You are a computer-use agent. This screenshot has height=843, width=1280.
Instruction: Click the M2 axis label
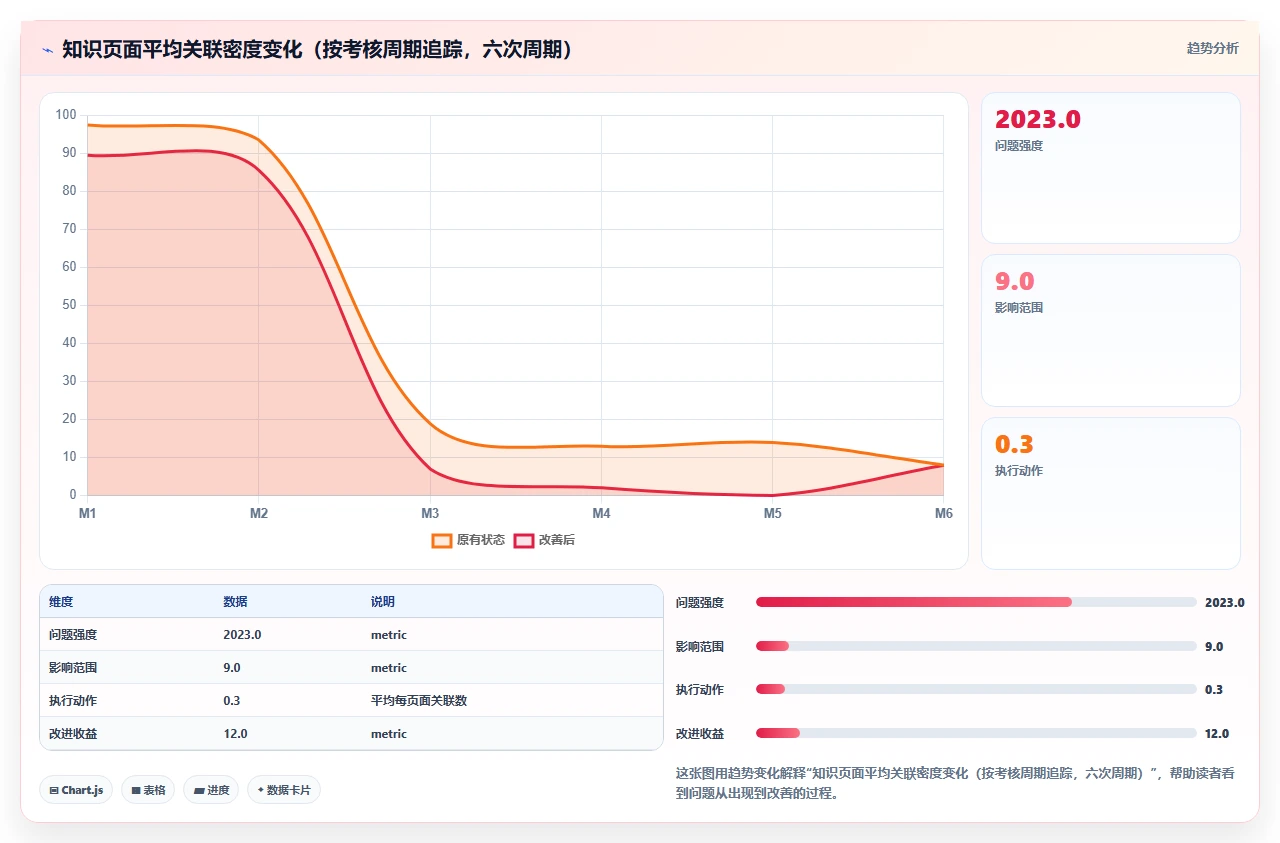(x=259, y=513)
